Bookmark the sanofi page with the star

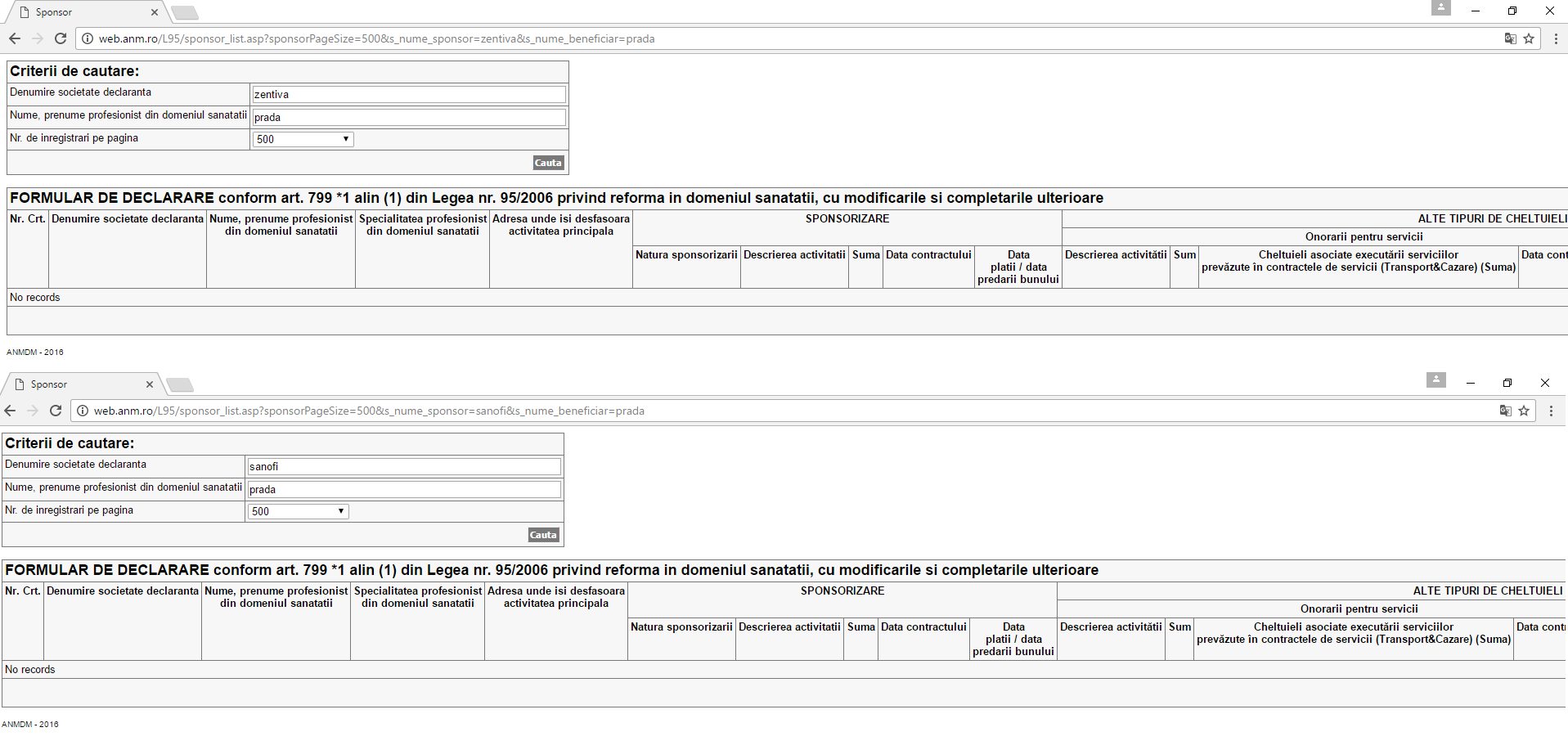pos(1524,411)
